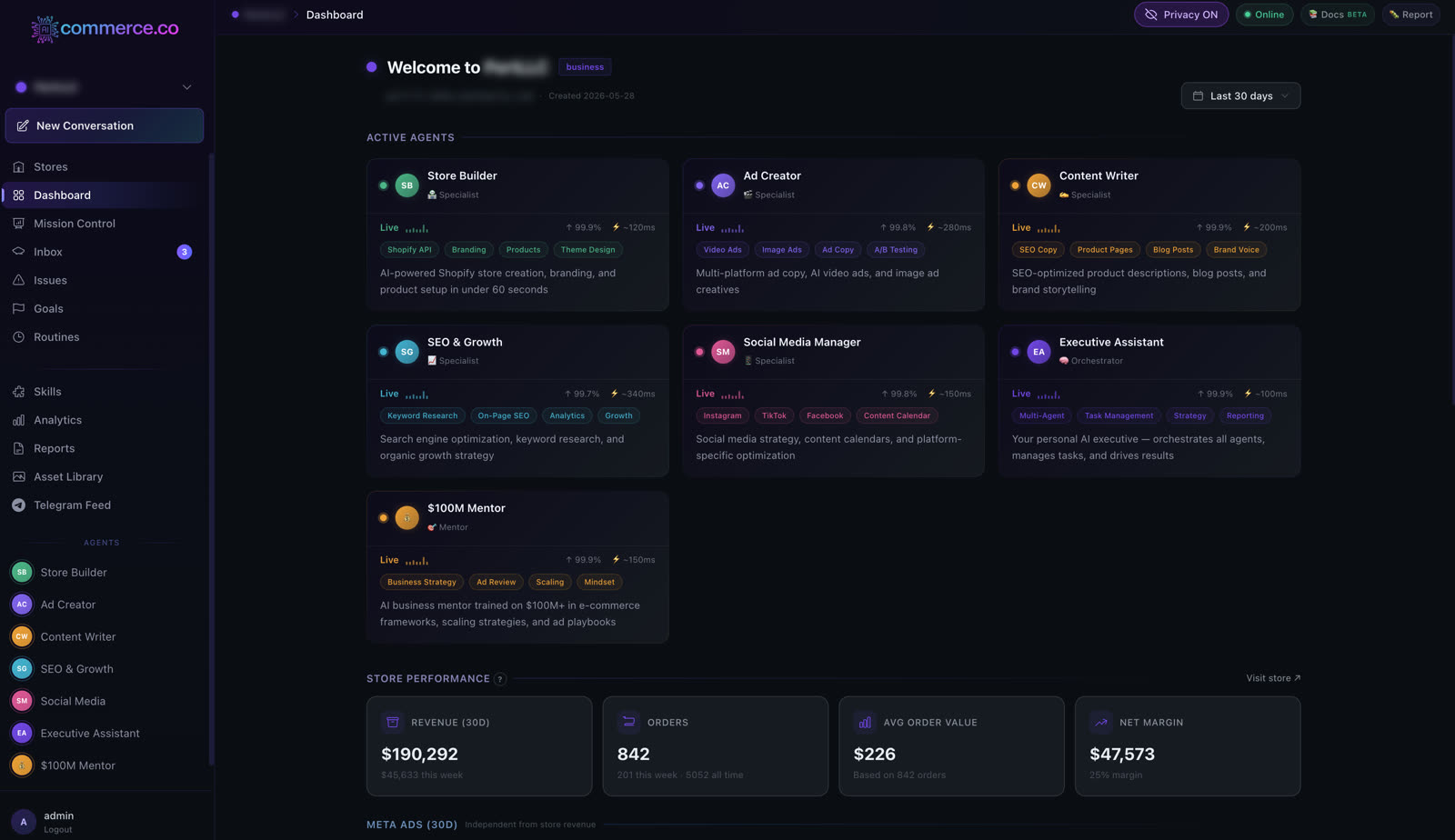Click the Inbox unread count badge
The image size is (1455, 840).
tap(185, 252)
